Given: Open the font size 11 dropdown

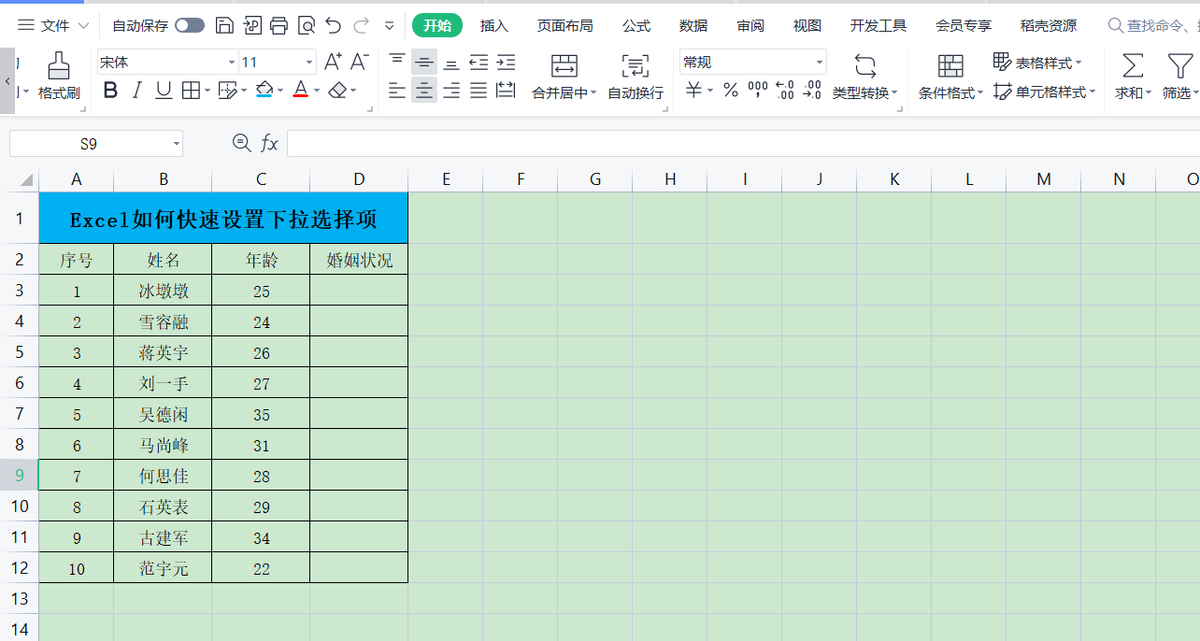Looking at the screenshot, I should [x=310, y=62].
